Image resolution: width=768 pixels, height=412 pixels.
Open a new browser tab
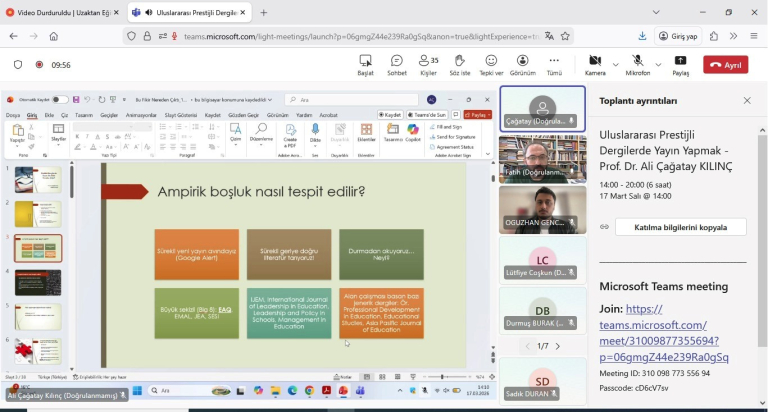tap(264, 12)
